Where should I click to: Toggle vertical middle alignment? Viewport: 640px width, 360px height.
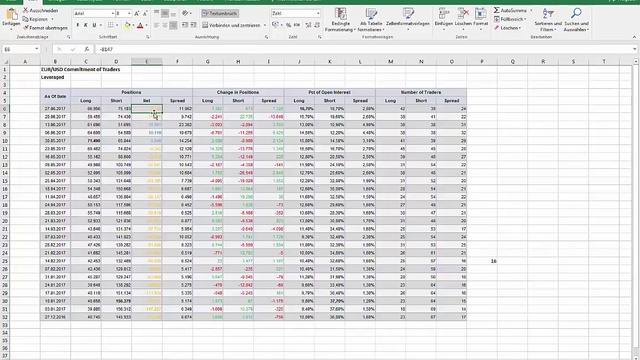pyautogui.click(x=165, y=13)
